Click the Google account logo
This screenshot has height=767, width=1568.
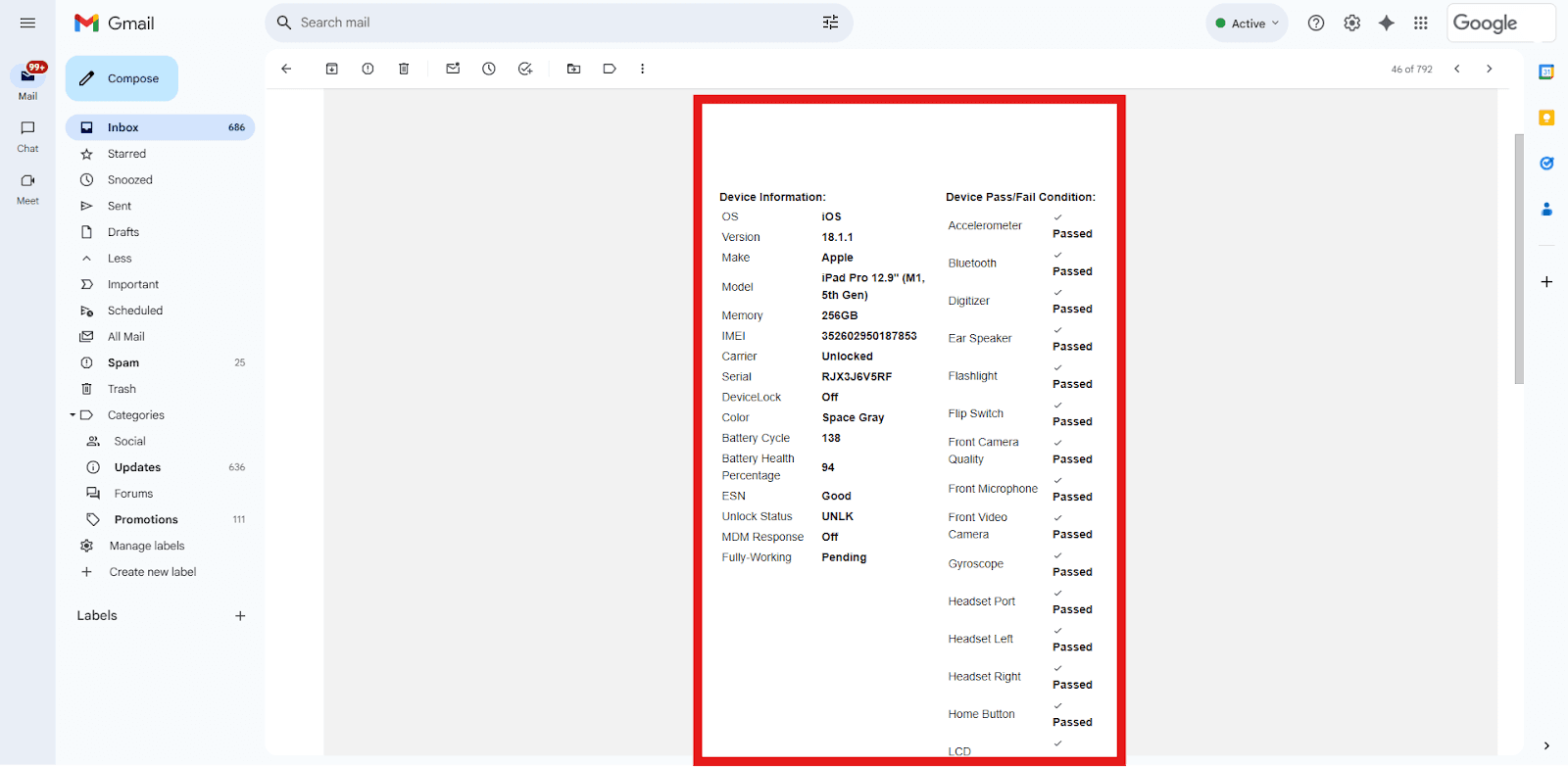point(1500,23)
